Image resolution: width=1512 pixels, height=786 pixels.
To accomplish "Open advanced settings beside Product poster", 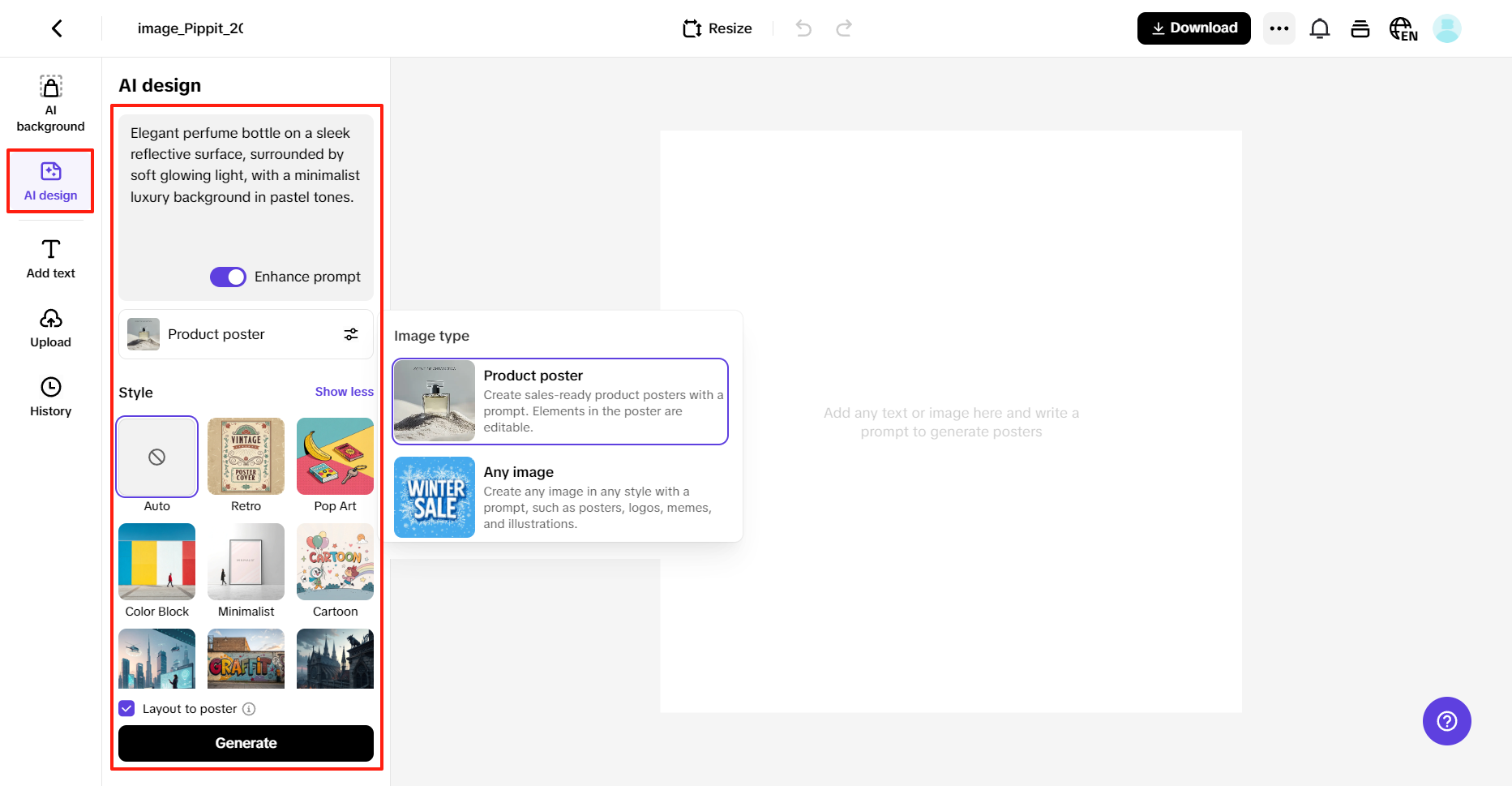I will tap(351, 334).
